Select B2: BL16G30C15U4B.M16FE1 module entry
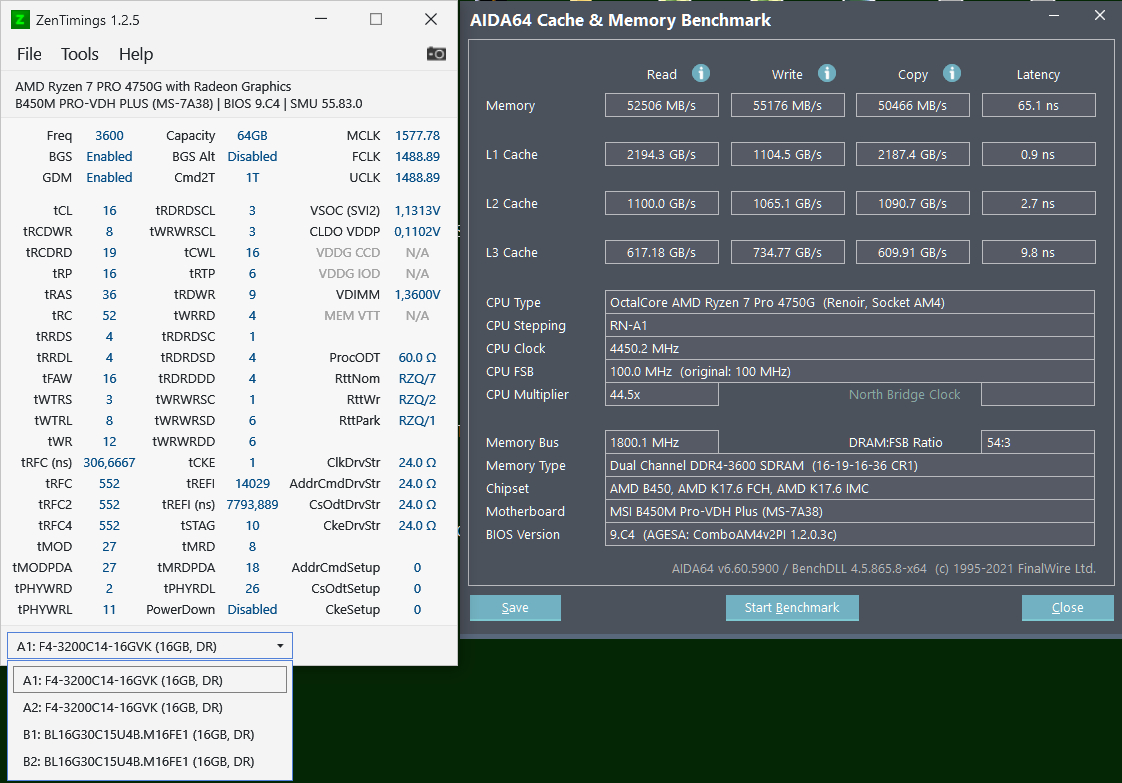The width and height of the screenshot is (1122, 783). point(150,762)
